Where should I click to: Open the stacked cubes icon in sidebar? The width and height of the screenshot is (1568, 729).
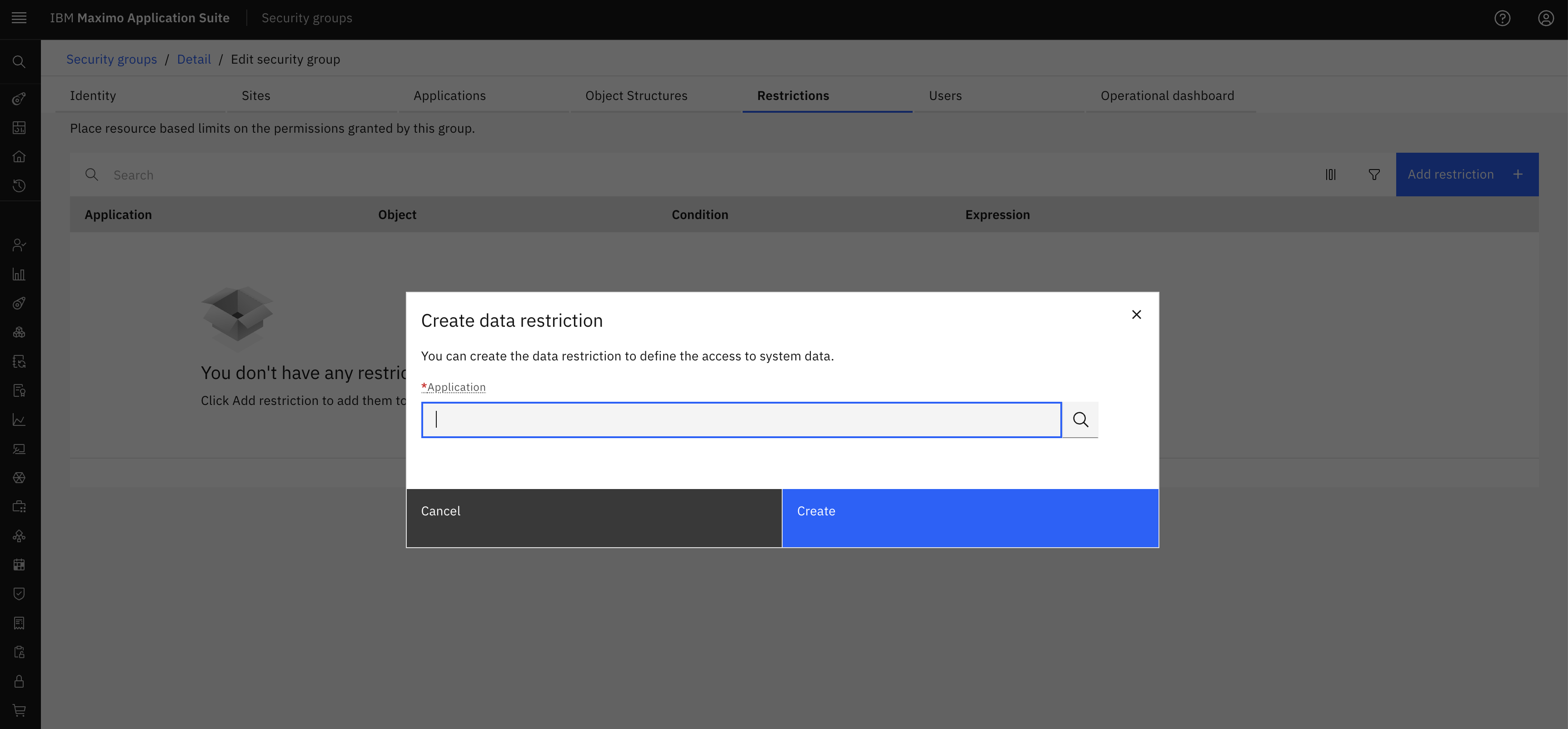[19, 332]
